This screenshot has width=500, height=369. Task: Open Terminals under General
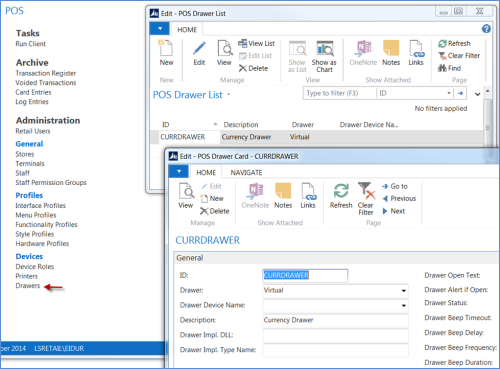[30, 163]
